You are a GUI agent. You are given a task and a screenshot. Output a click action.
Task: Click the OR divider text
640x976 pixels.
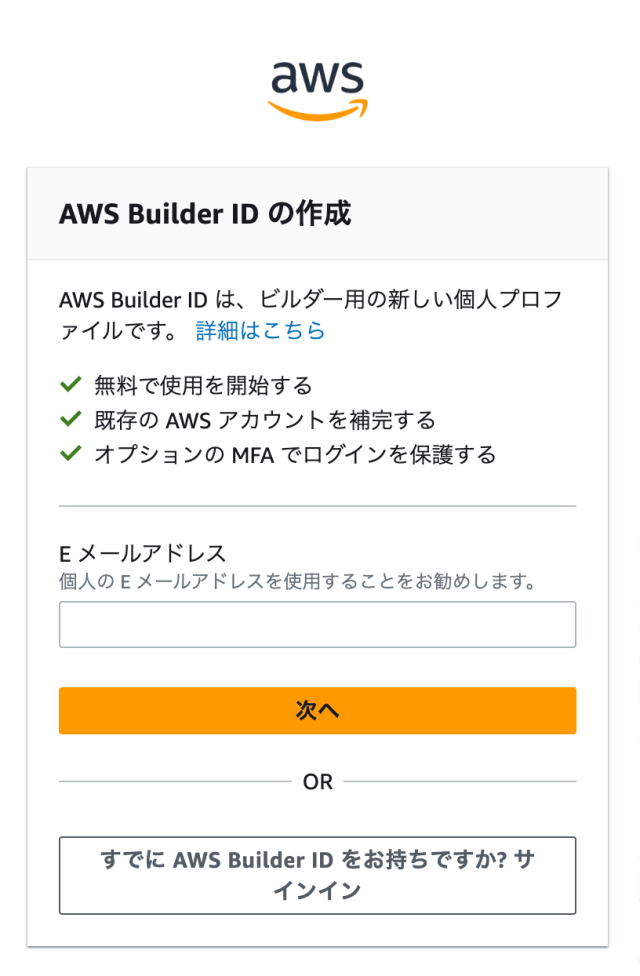(x=318, y=781)
